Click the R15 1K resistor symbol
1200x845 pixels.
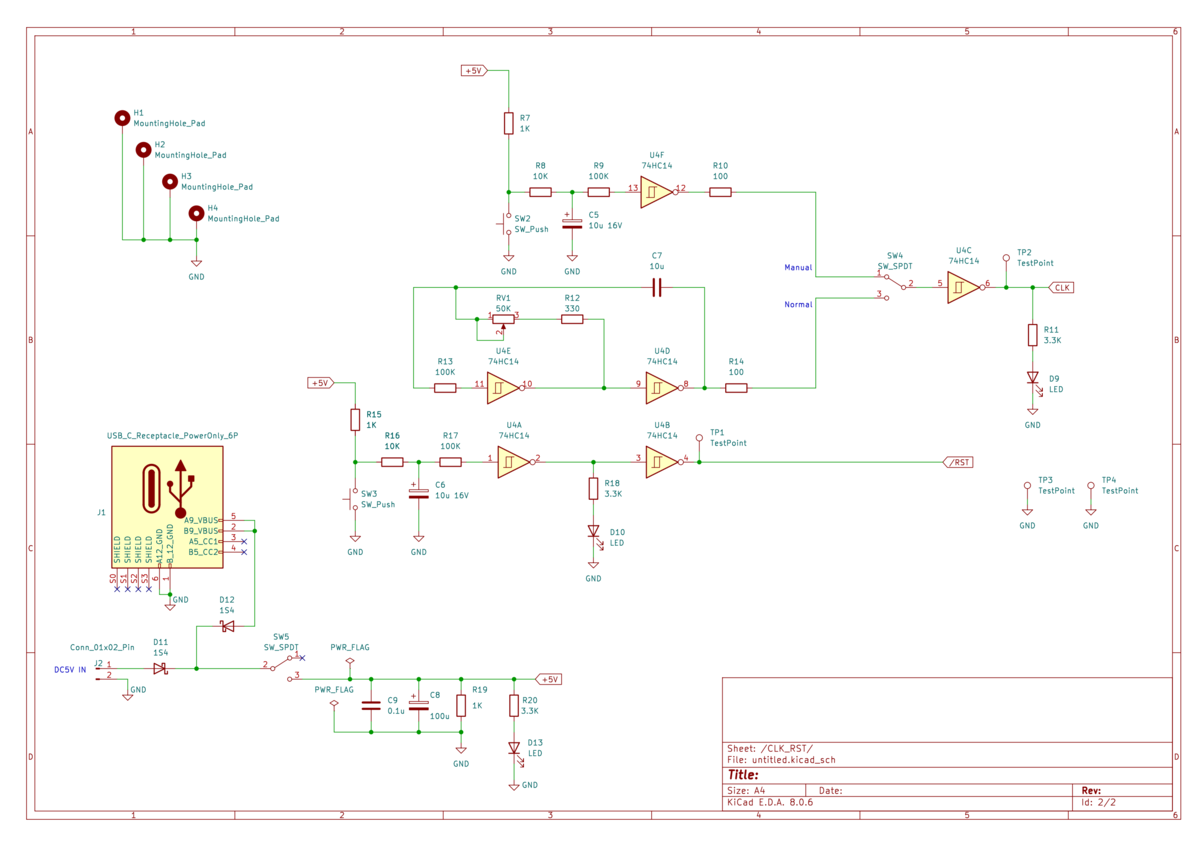354,420
